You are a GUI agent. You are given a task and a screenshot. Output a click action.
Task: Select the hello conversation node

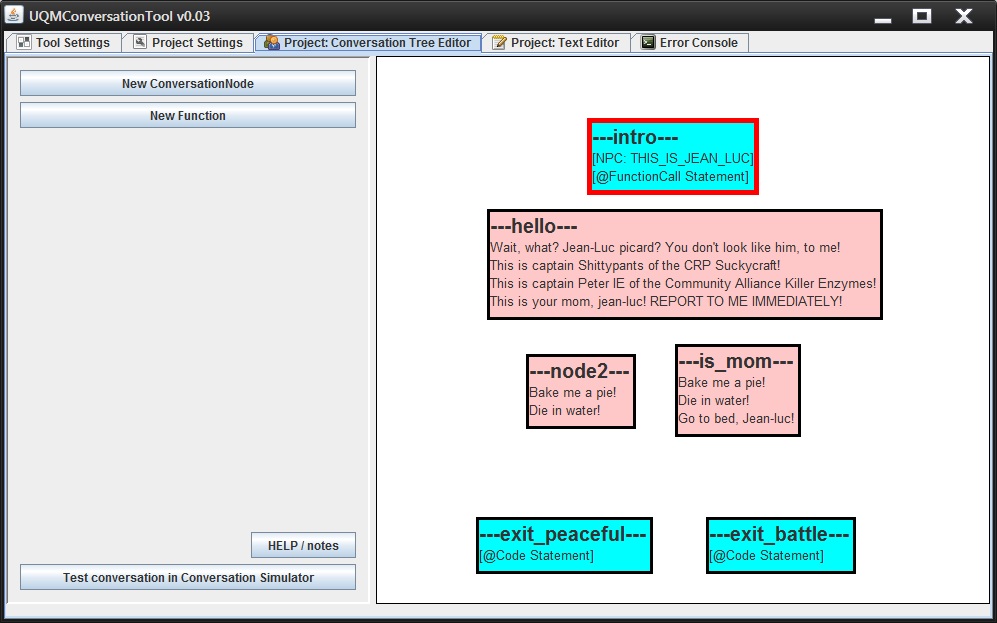point(684,265)
